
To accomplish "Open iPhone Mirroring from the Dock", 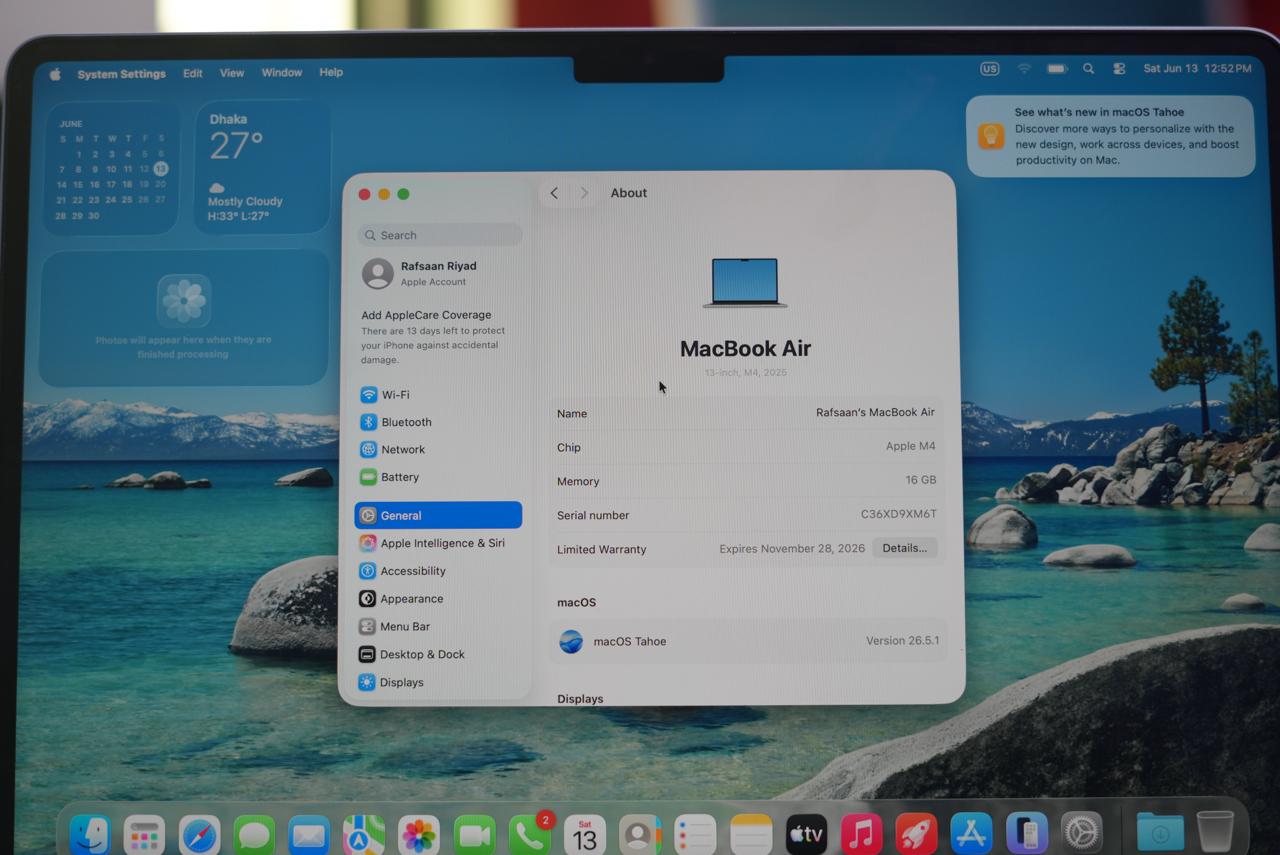I will [1026, 834].
